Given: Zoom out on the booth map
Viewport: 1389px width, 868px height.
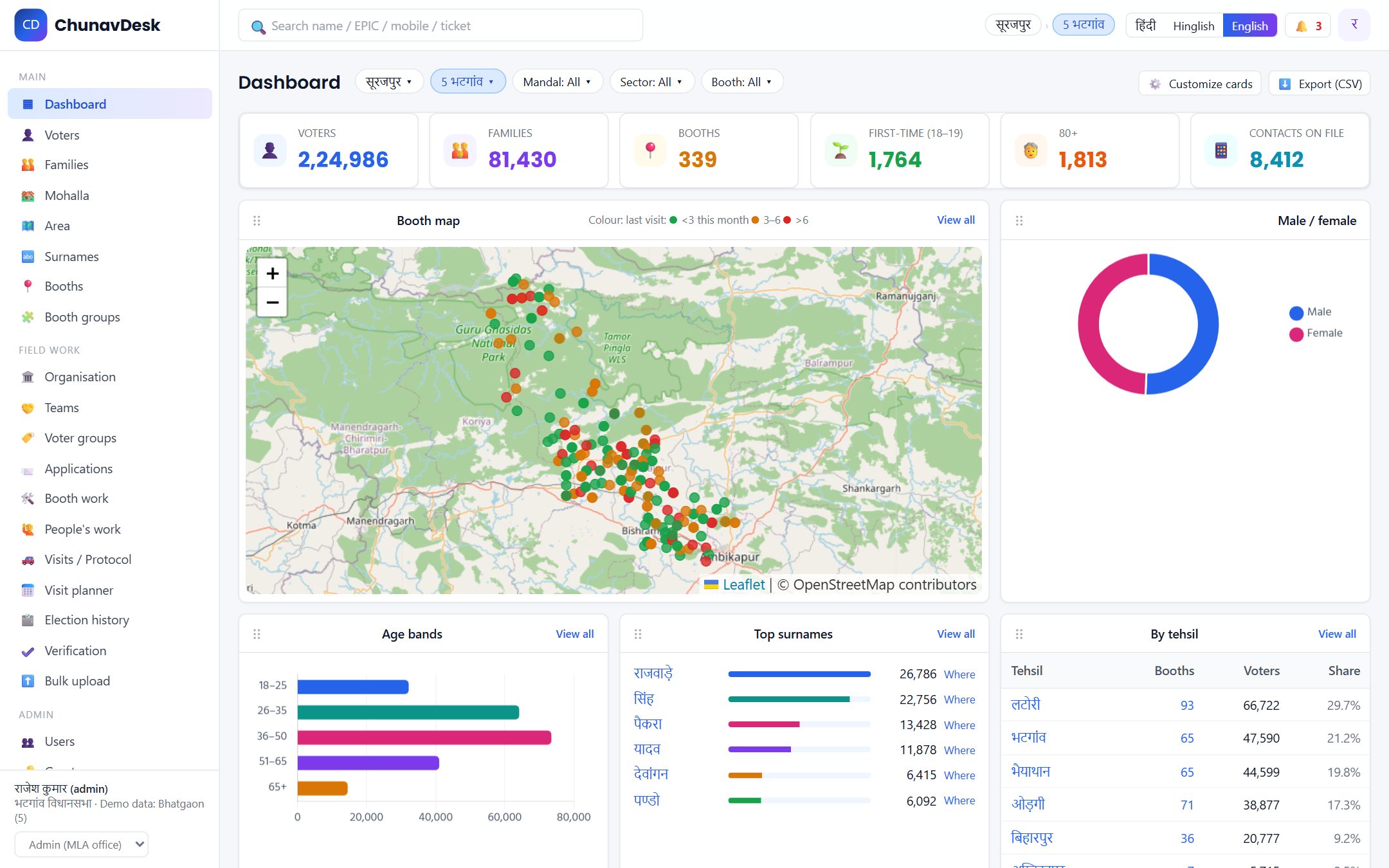Looking at the screenshot, I should click(x=272, y=302).
